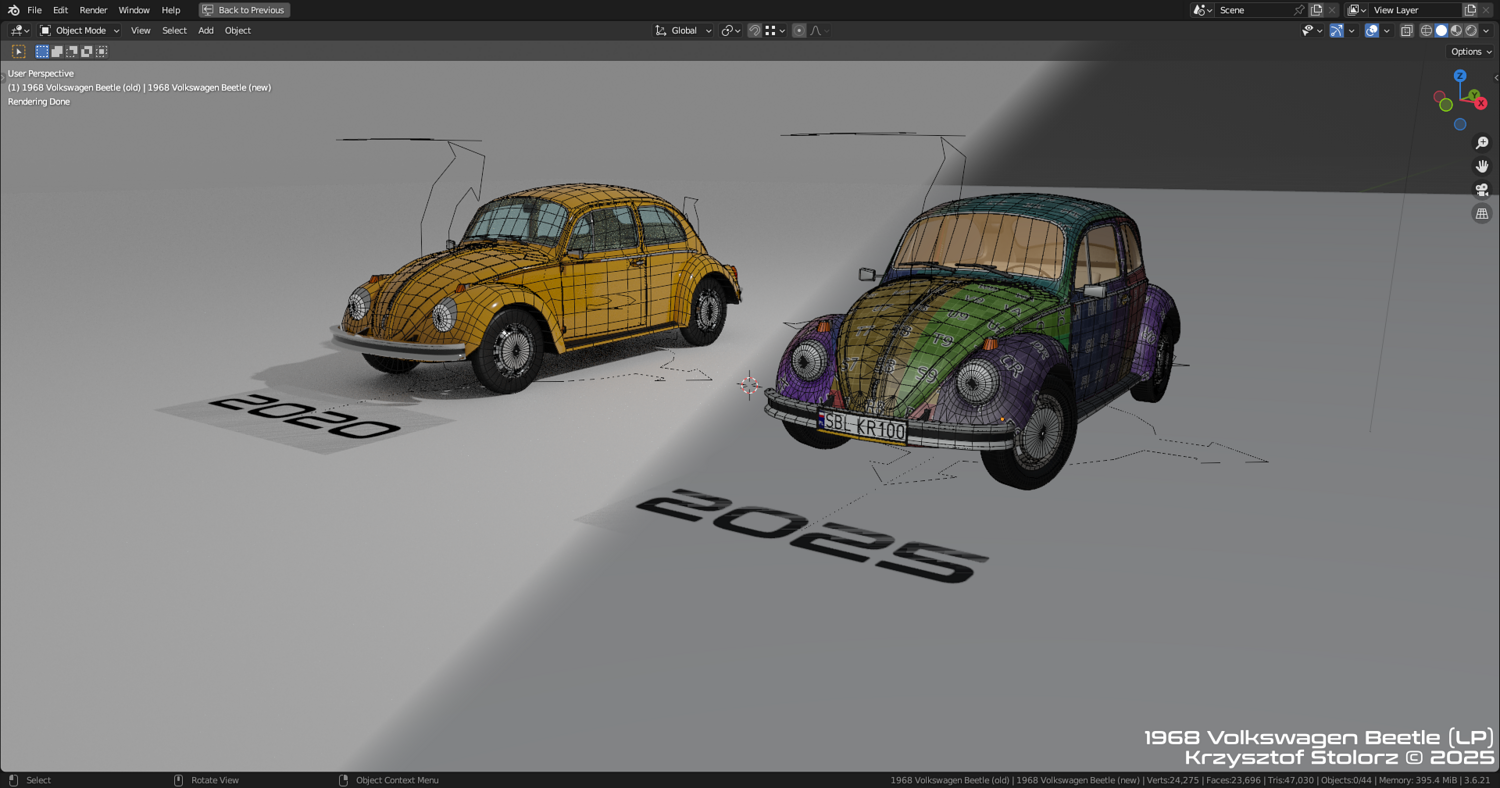This screenshot has width=1500, height=788.
Task: Click the Scene name field
Action: click(x=1254, y=10)
